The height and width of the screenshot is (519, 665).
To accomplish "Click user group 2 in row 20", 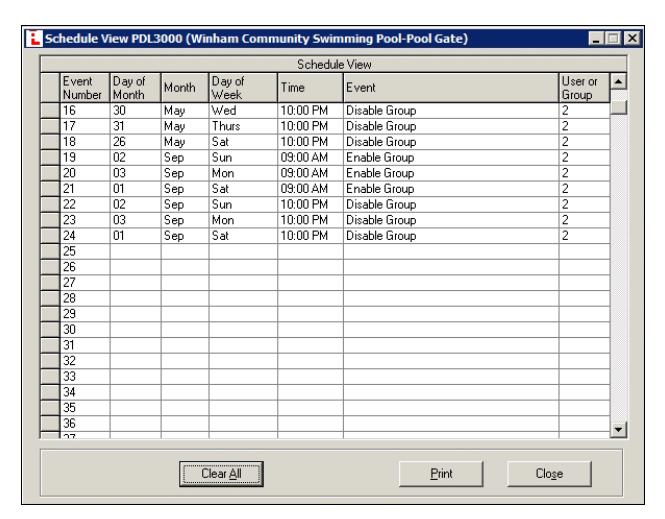I will click(584, 173).
